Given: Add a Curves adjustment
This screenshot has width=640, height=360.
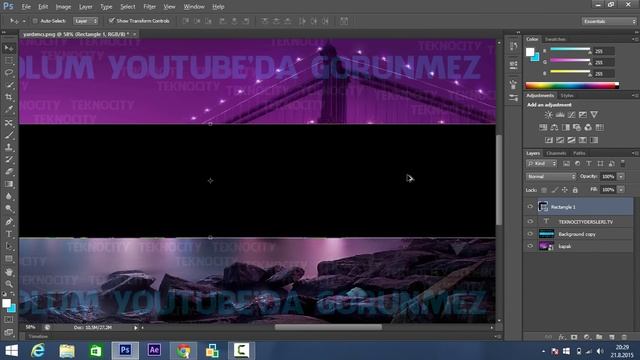Looking at the screenshot, I should point(571,115).
